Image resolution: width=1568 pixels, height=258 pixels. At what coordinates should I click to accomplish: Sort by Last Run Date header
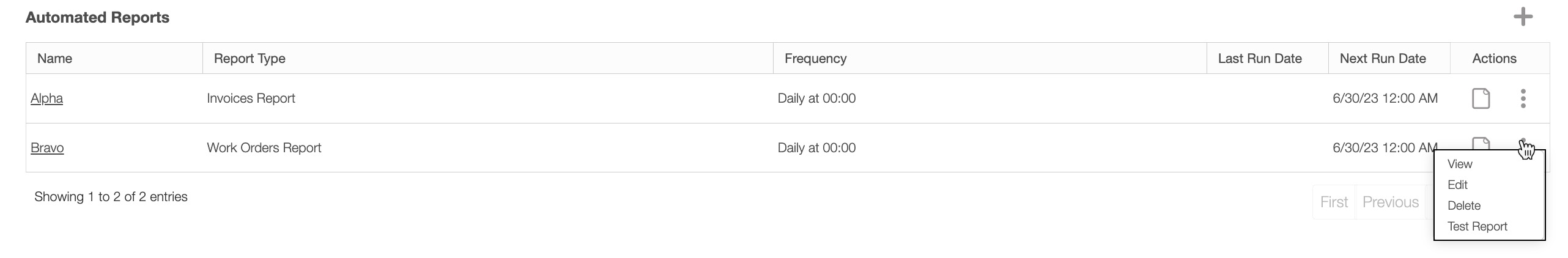click(x=1259, y=59)
